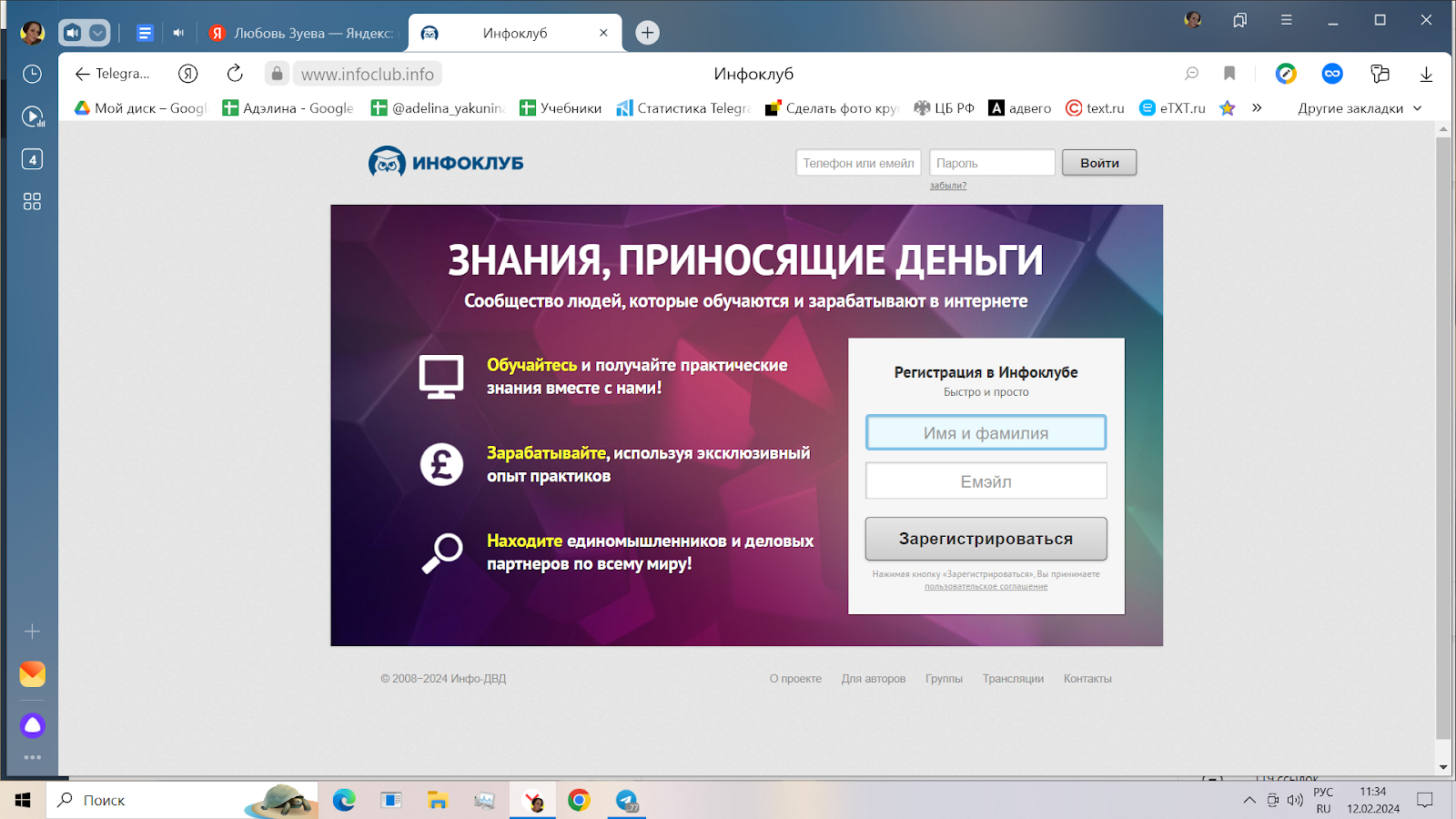Open Мой диск – Google bookmark
This screenshot has height=819, width=1456.
[141, 108]
